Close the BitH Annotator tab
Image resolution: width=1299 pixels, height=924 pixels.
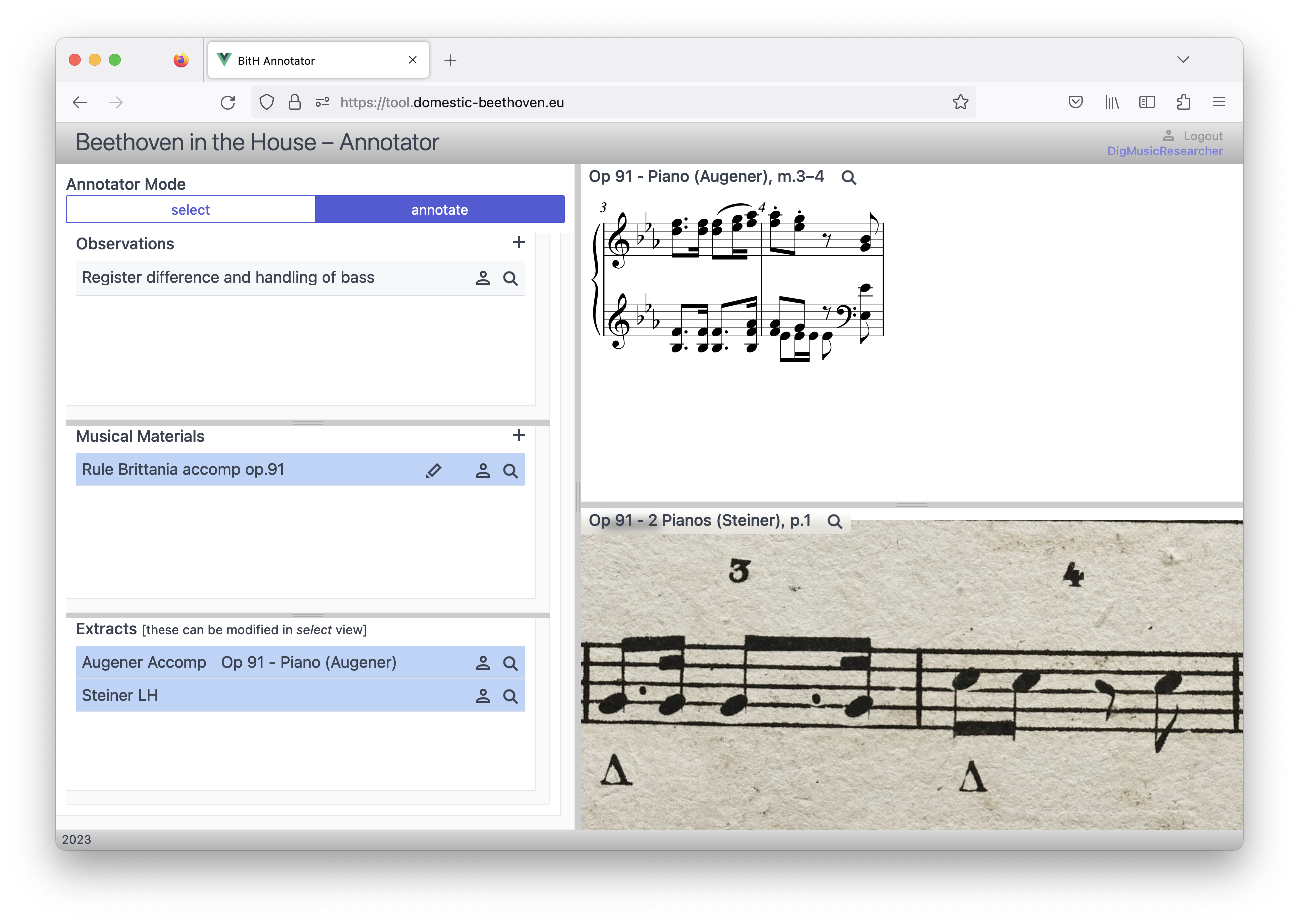pos(413,60)
